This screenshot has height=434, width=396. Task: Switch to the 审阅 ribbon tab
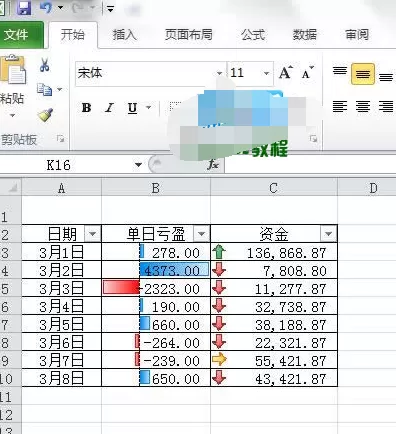(x=357, y=34)
